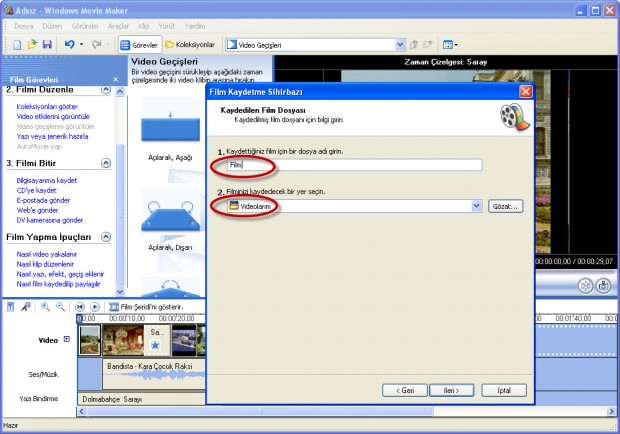Click Nasıl klip düzenlenir link

coord(45,264)
